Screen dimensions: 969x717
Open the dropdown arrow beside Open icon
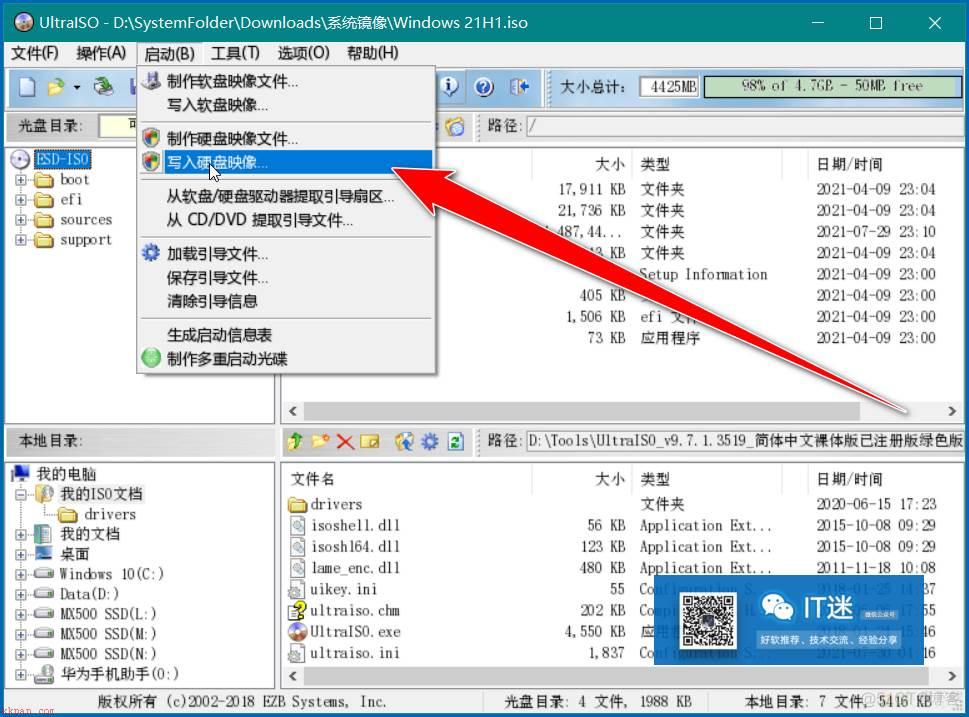coord(77,87)
